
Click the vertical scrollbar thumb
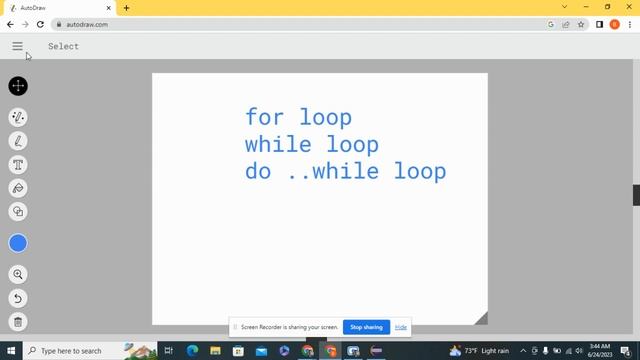tap(636, 195)
